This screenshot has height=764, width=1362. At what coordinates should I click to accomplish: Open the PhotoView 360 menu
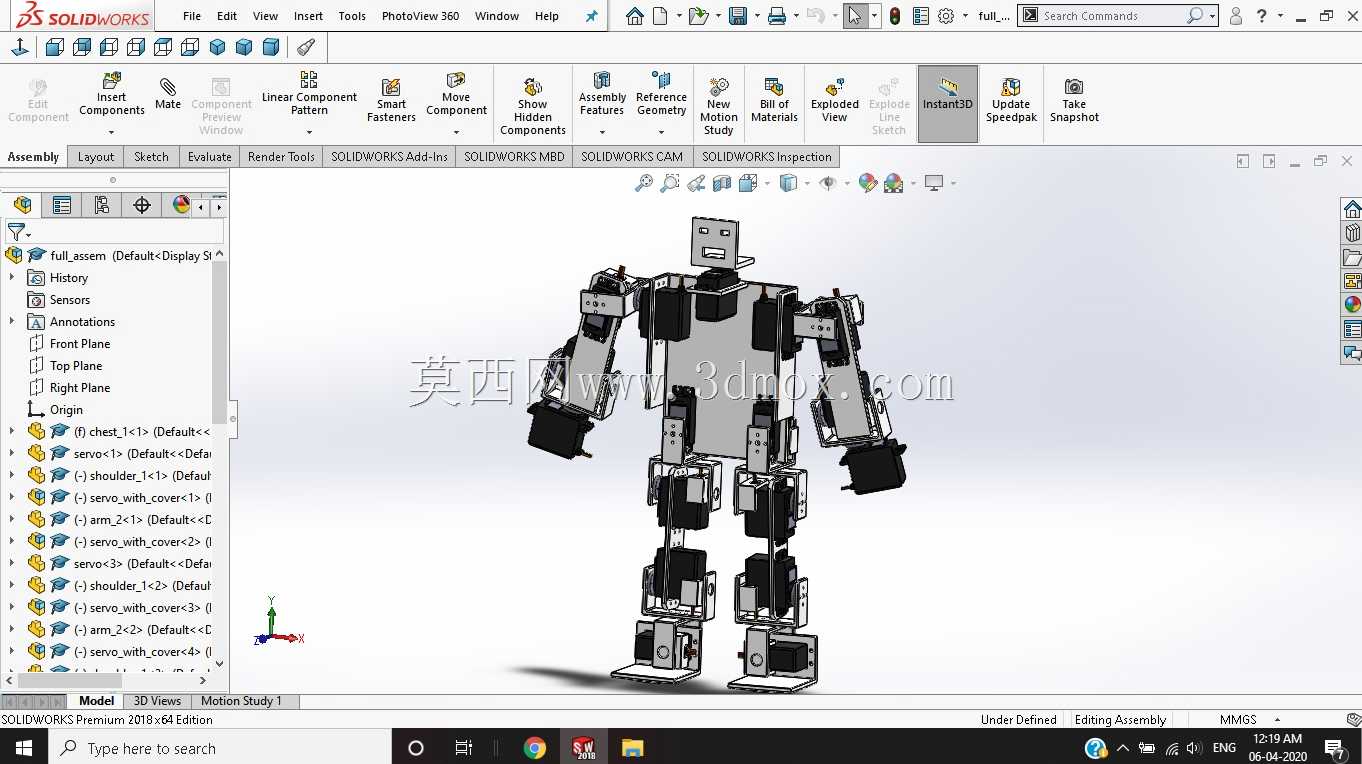421,16
